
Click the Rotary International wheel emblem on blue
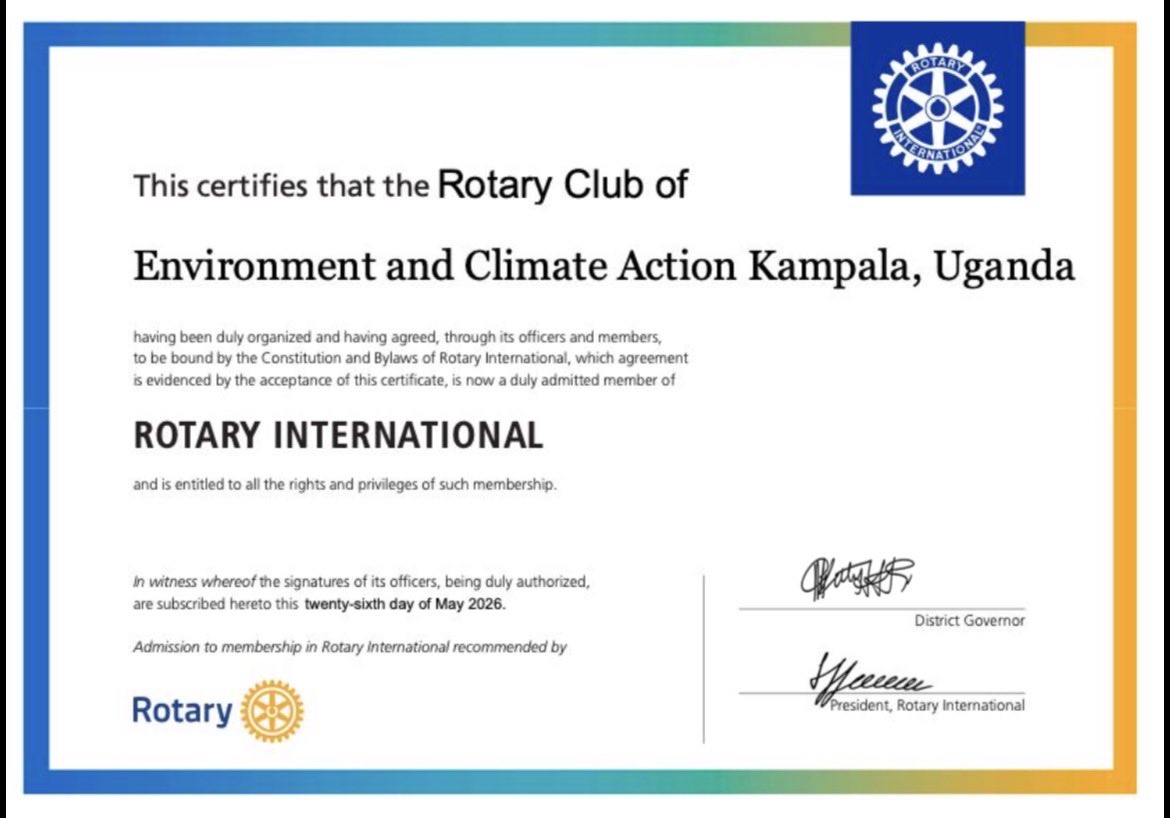pos(937,109)
